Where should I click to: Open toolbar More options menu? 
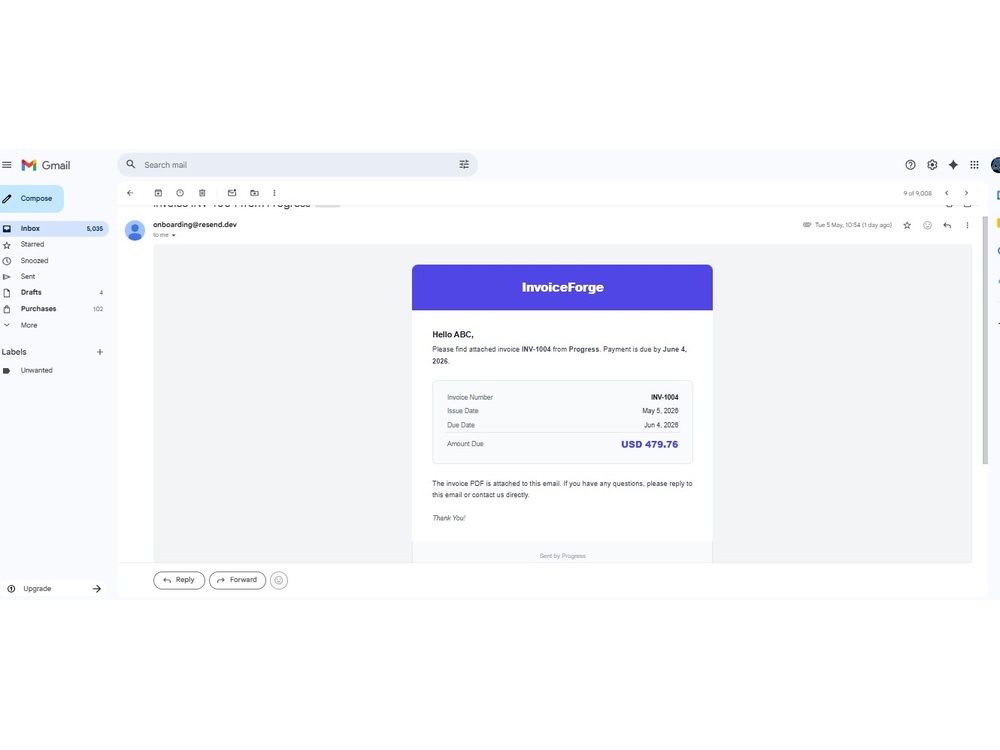click(274, 193)
